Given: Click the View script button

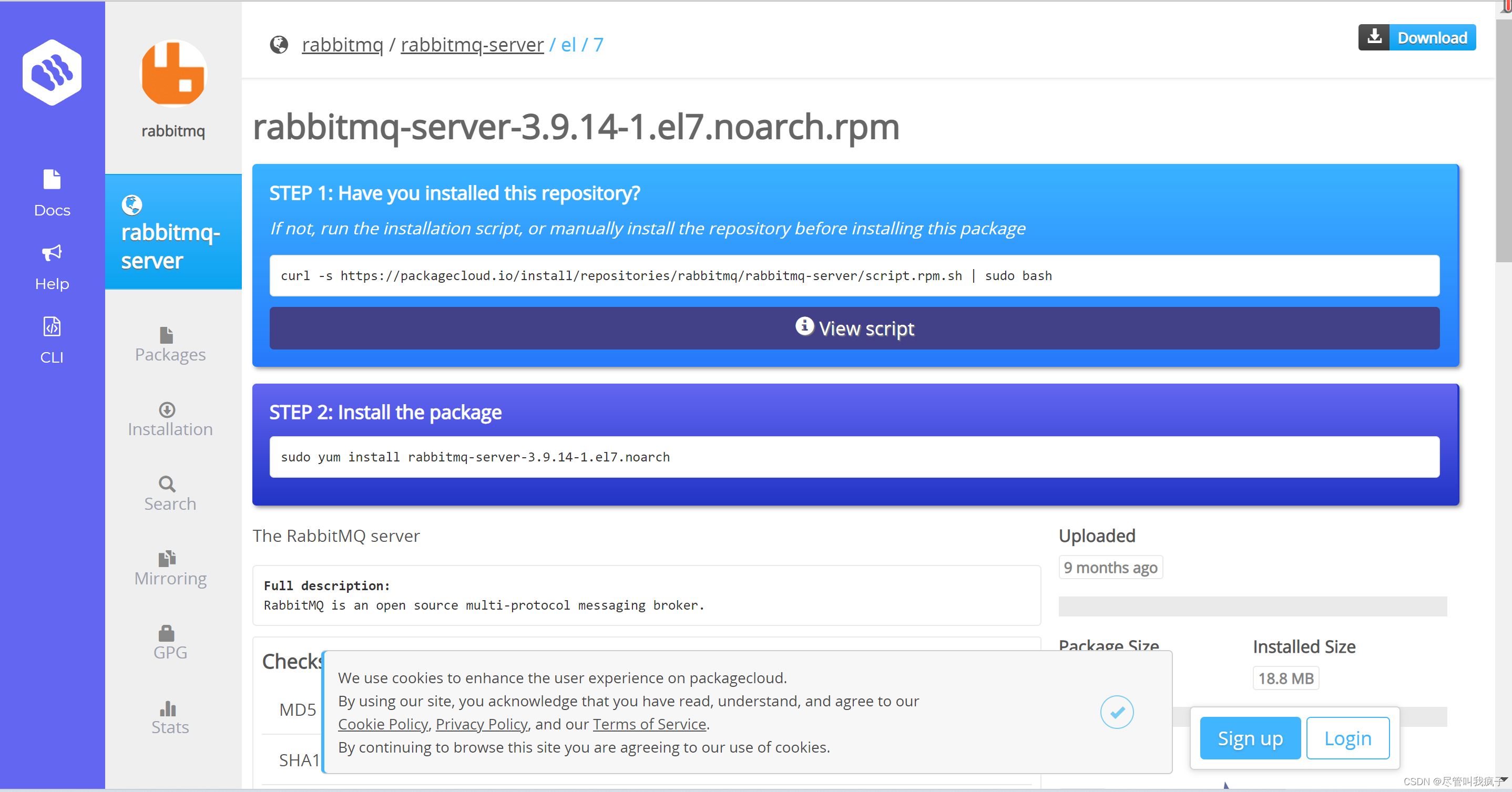Looking at the screenshot, I should 855,328.
